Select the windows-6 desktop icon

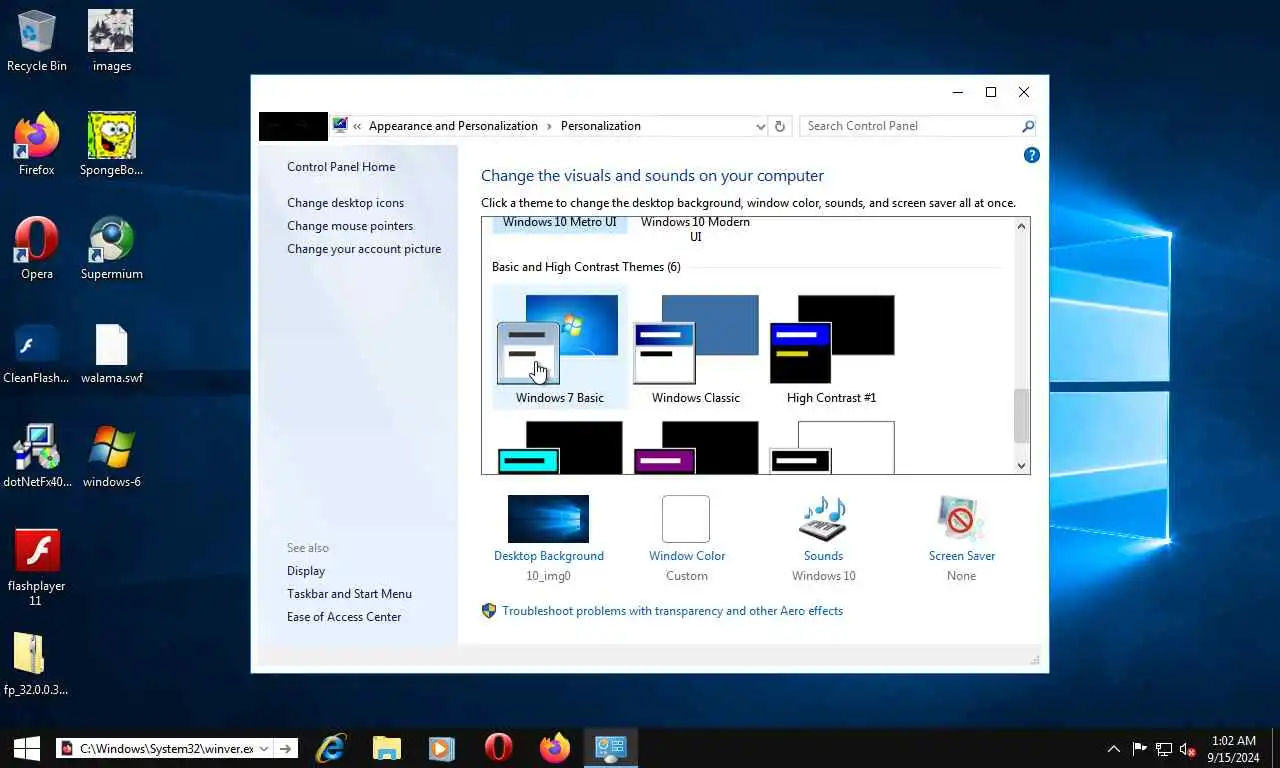pos(111,457)
